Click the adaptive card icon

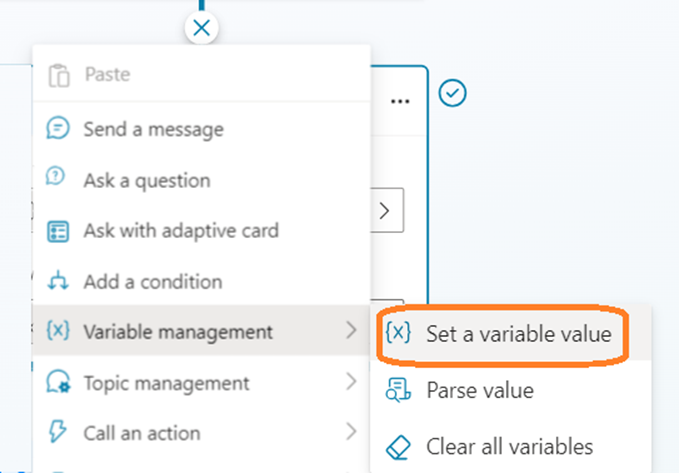[59, 231]
